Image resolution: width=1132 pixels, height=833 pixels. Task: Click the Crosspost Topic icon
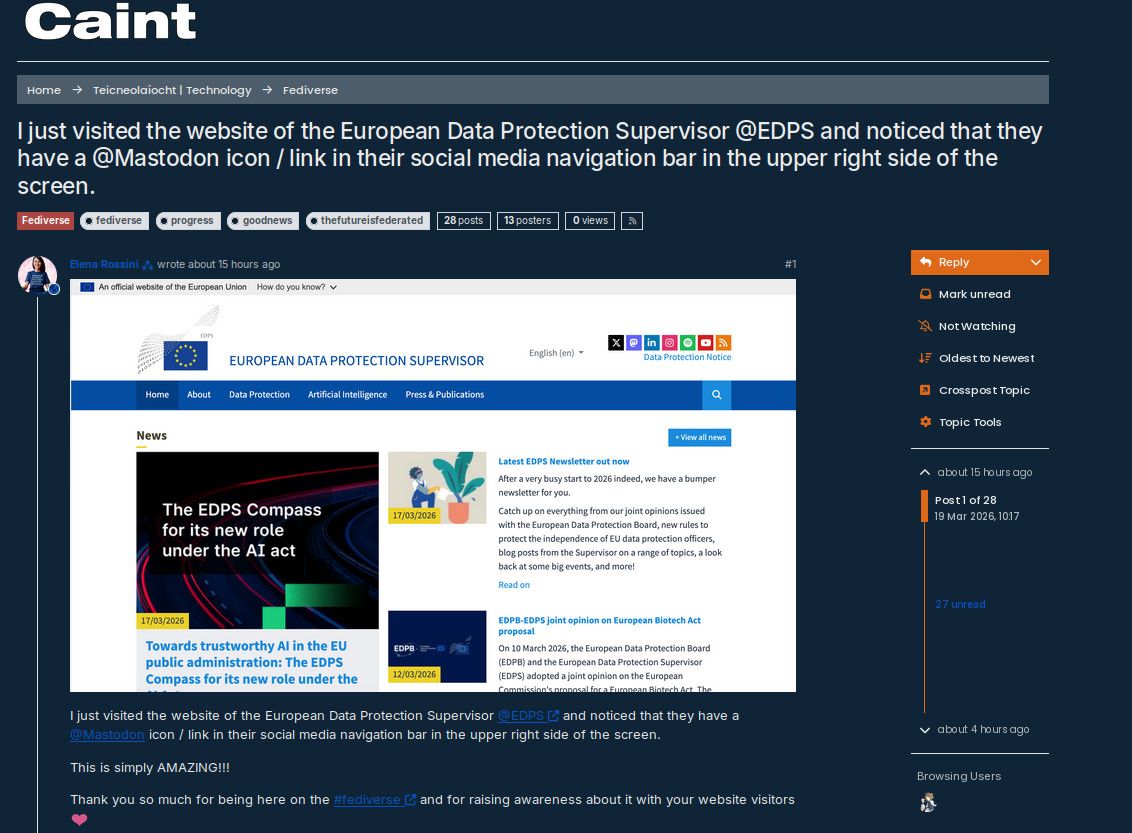925,390
